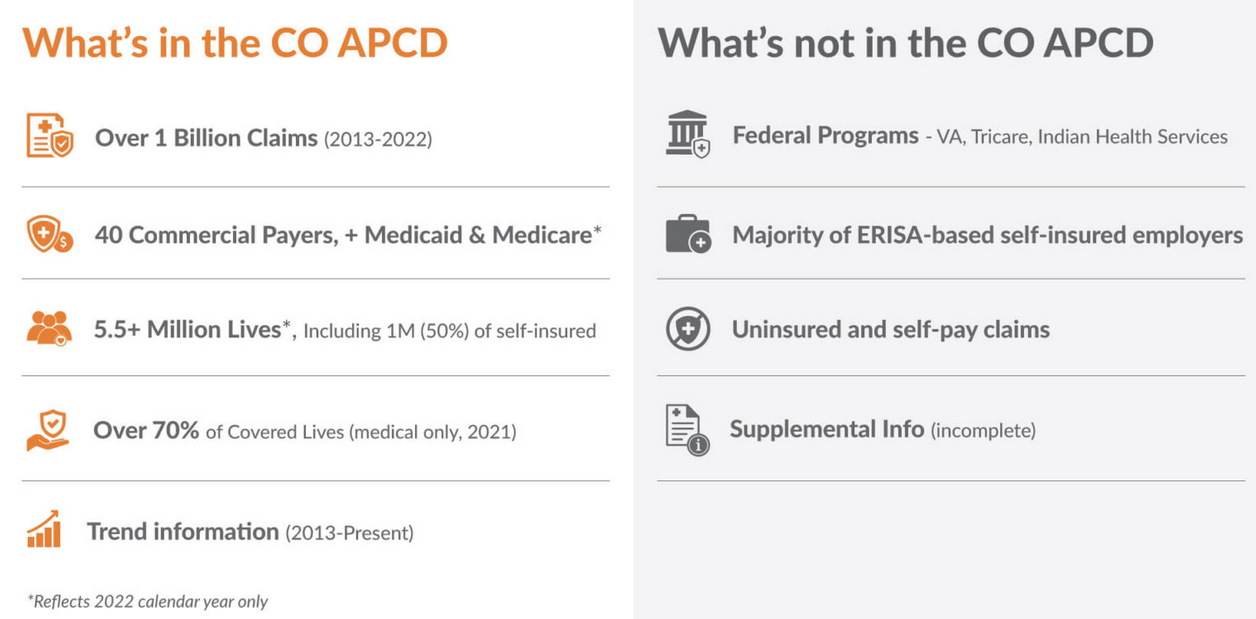The height and width of the screenshot is (619, 1256).
Task: Click the gray briefcase with plus icon
Action: click(688, 235)
